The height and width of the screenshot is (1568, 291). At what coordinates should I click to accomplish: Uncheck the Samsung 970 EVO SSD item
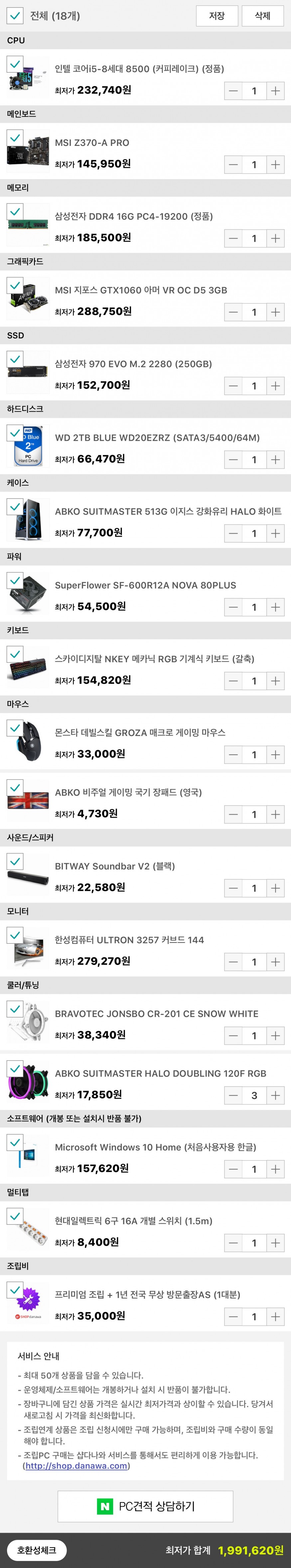(15, 359)
